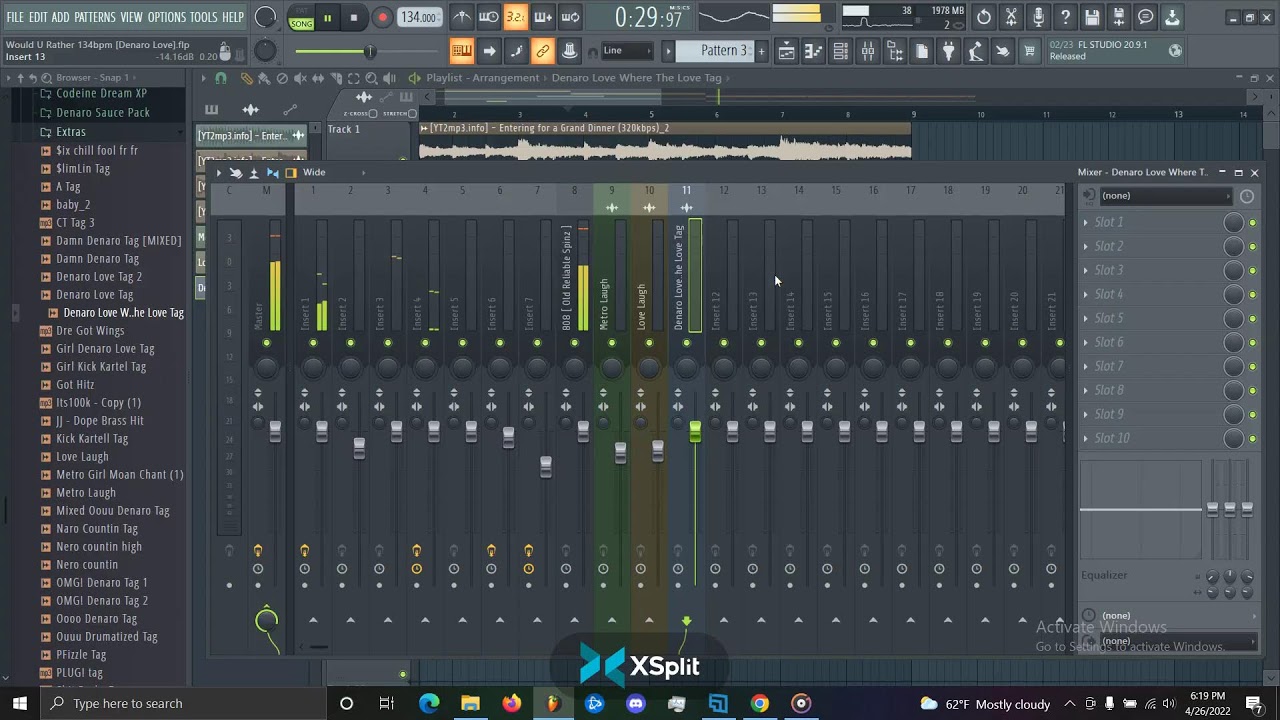The height and width of the screenshot is (720, 1280).
Task: Toggle effect Slot 10 enable light
Action: (1252, 438)
